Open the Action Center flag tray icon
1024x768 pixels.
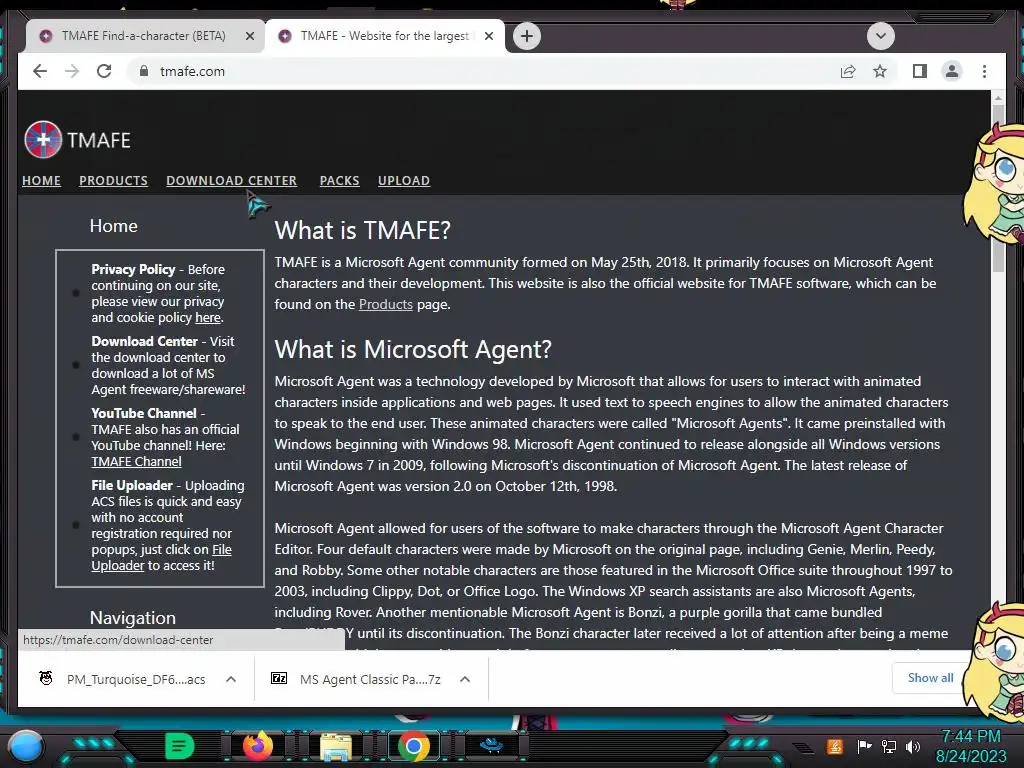(x=864, y=746)
